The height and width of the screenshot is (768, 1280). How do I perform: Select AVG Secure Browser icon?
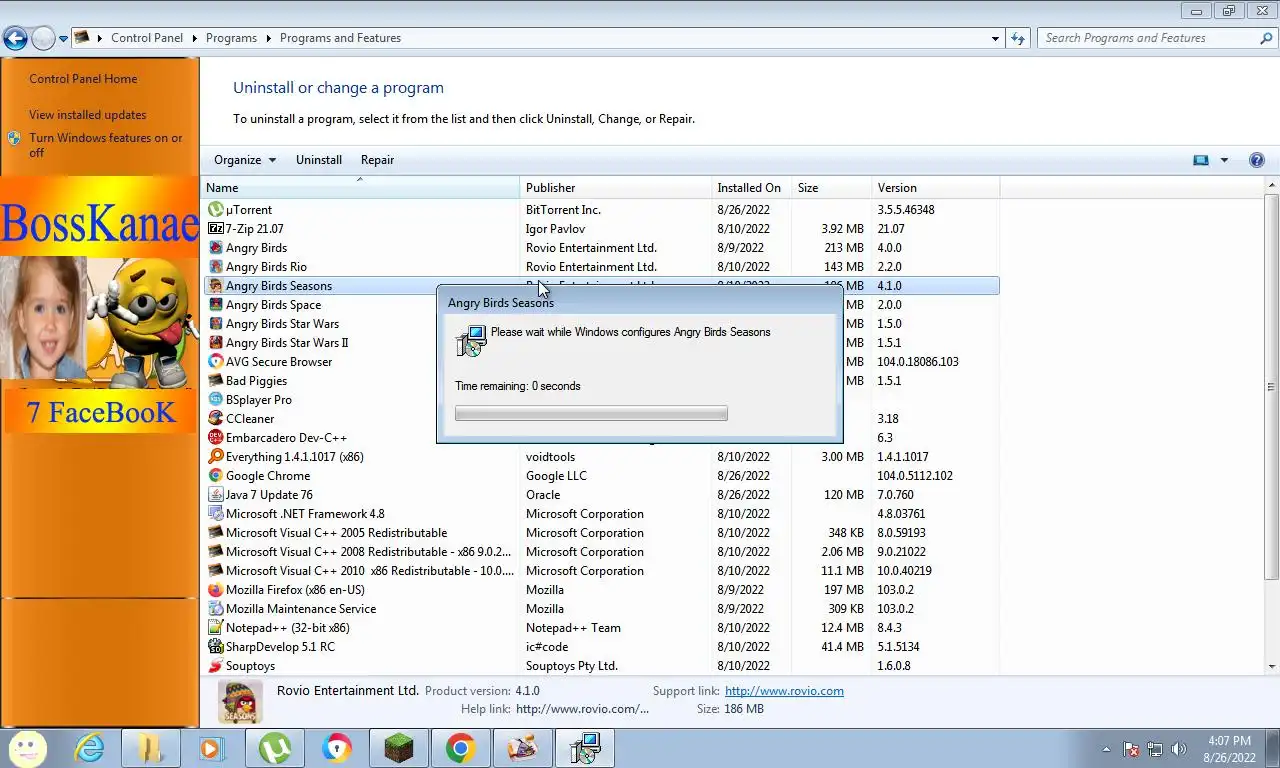(215, 362)
